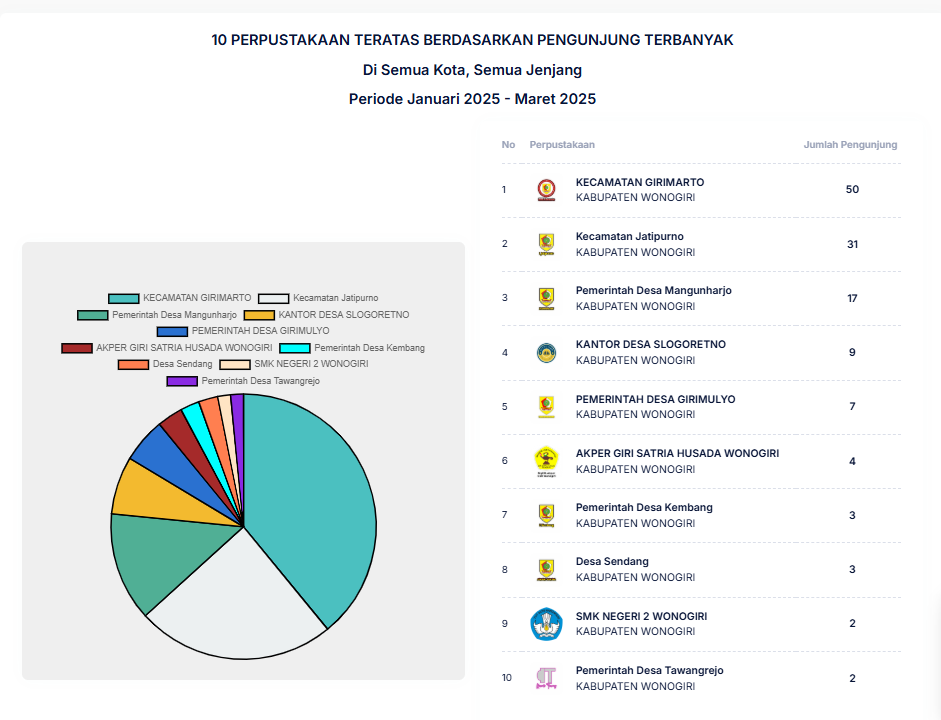Click the Pemerintah Desa Tawangrejo logo
Screen dimensions: 941x720
pos(546,678)
